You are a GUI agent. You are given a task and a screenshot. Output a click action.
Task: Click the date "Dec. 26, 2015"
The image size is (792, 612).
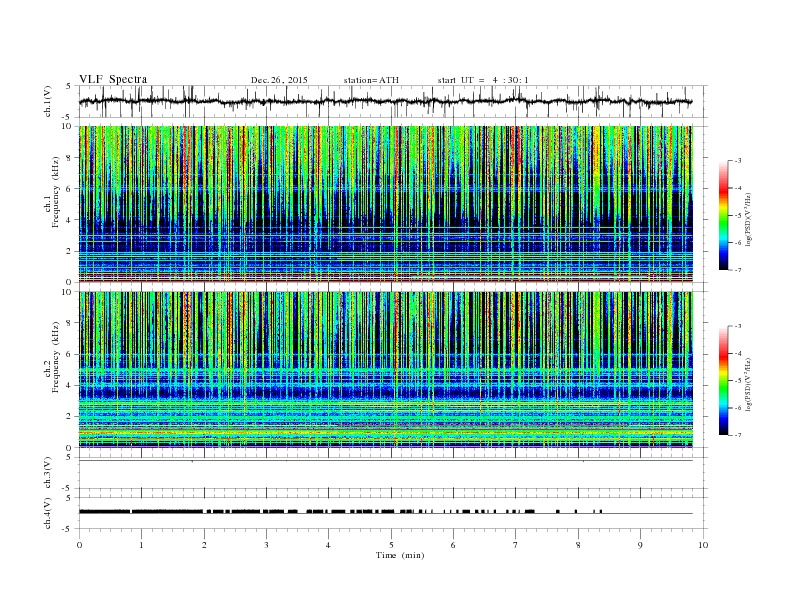coord(279,80)
